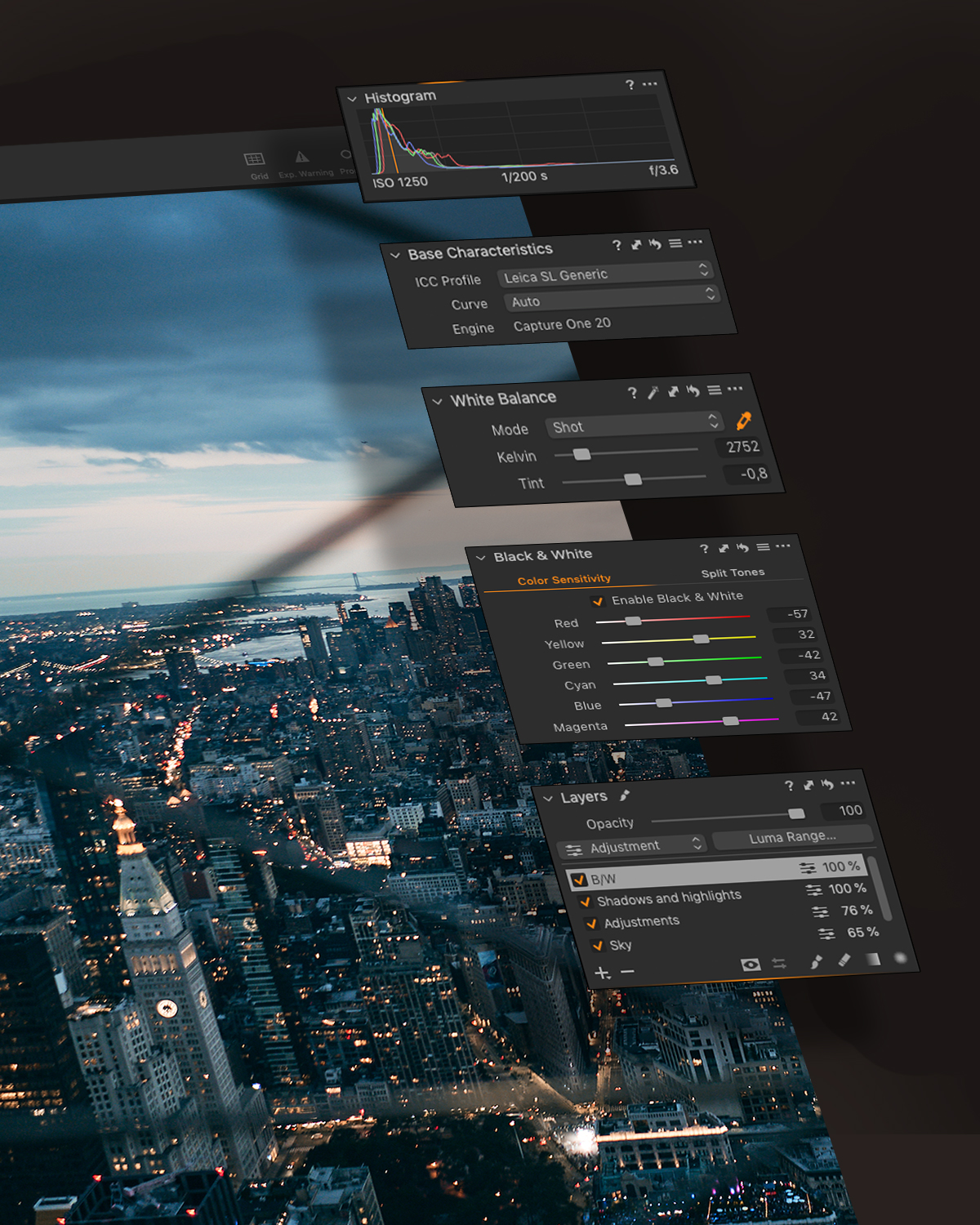980x1225 pixels.
Task: Click the auto-adjust wand in White Balance
Action: (653, 392)
